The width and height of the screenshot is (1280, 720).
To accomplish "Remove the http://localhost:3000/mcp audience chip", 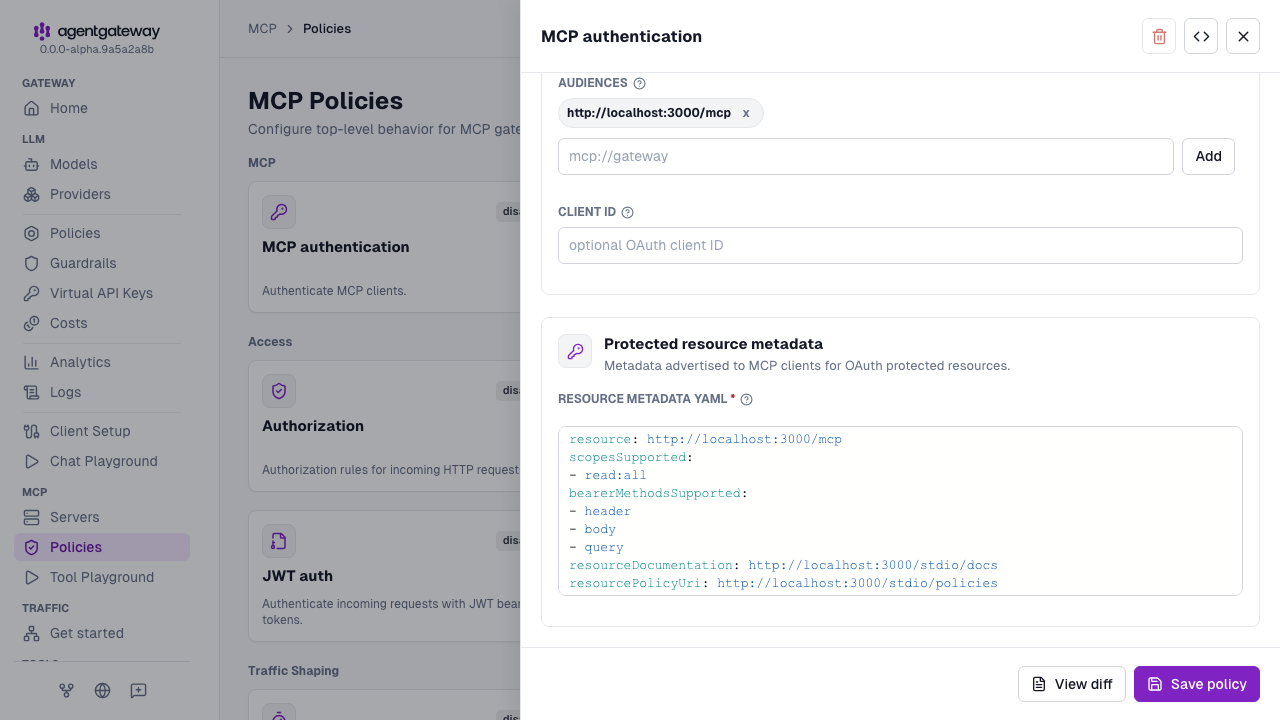I will click(x=746, y=113).
